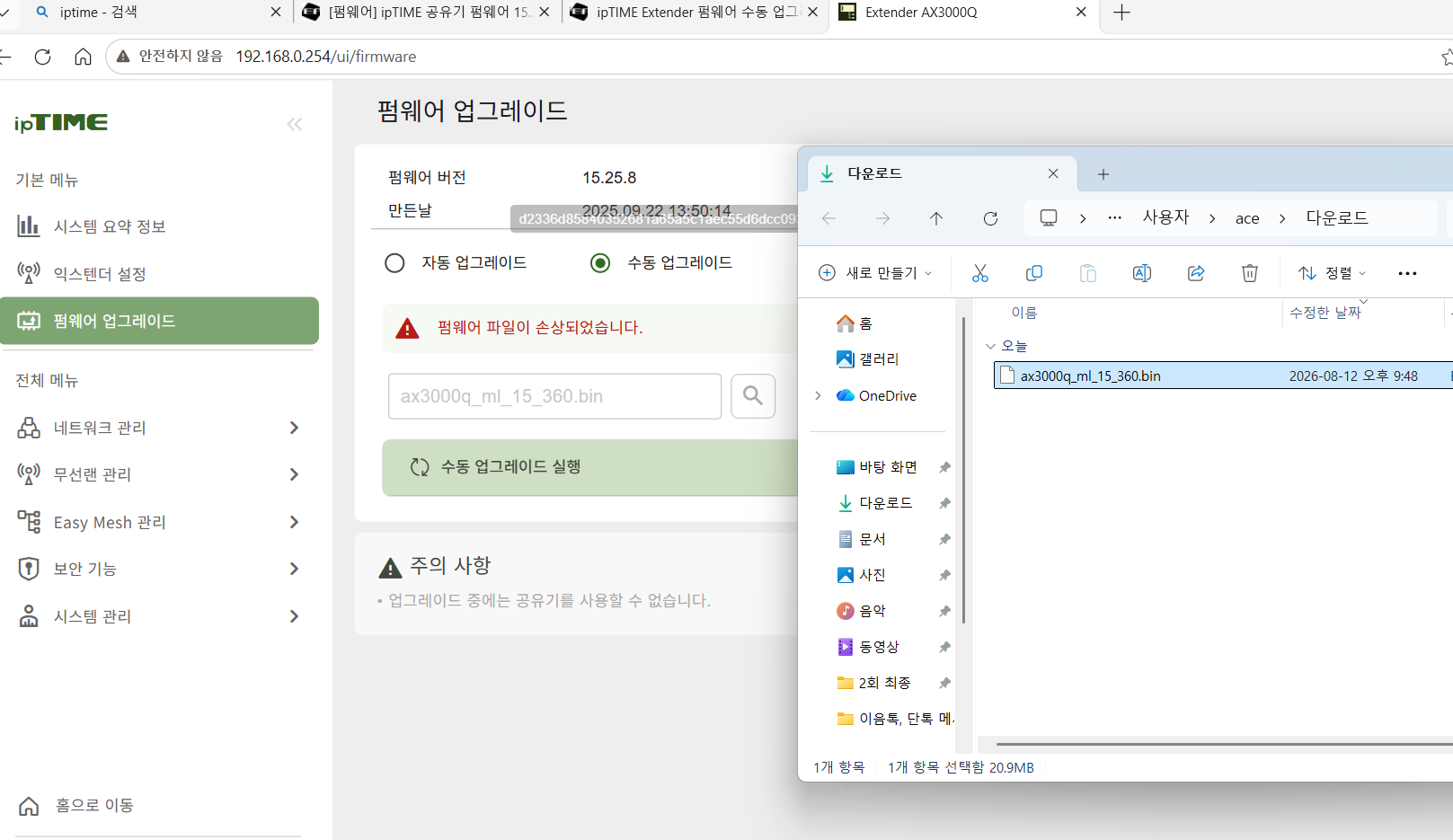1453x840 pixels.
Task: Select 자동 업그레이드 radio button
Action: [x=394, y=263]
